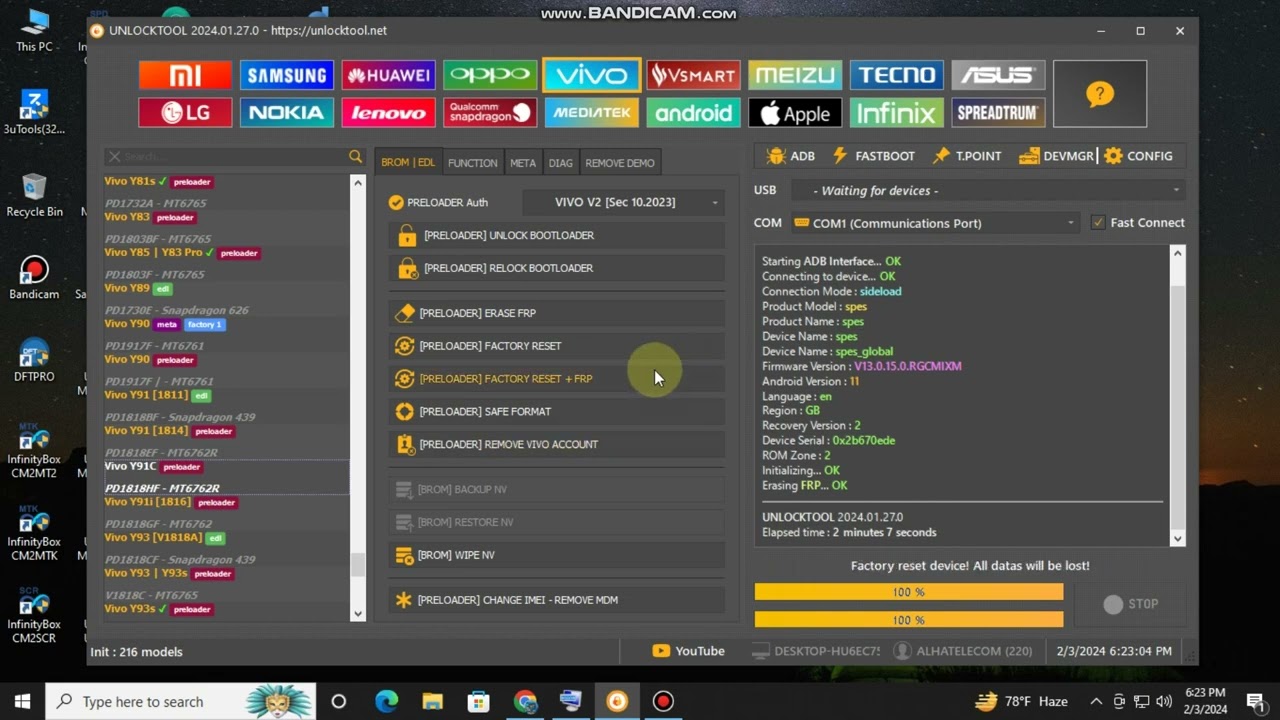1280x720 pixels.
Task: Select the MediaTek brand tile
Action: [x=592, y=113]
